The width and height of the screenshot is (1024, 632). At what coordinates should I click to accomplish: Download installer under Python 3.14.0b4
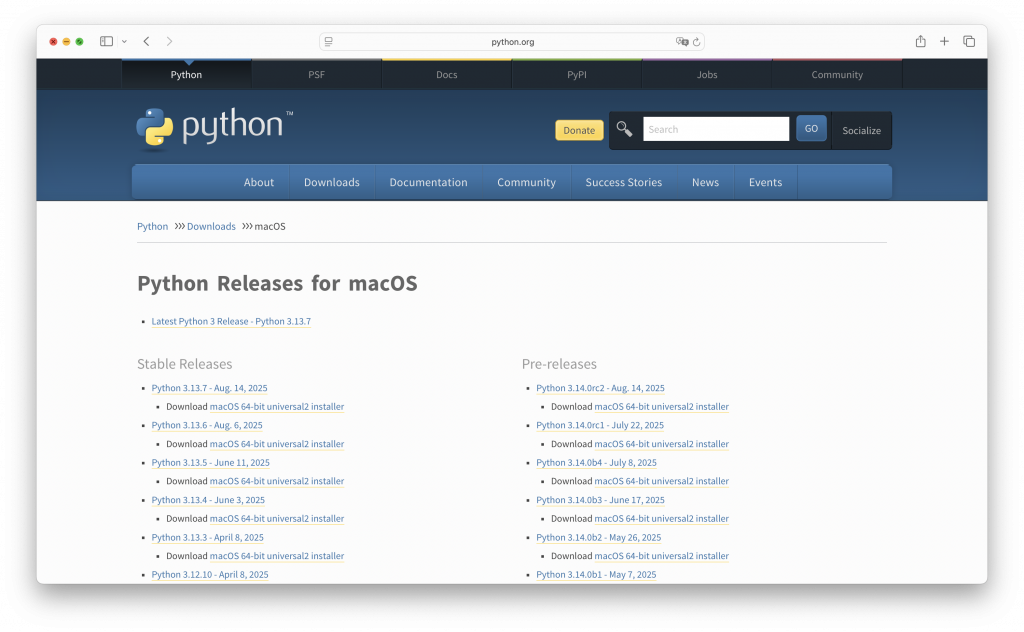(662, 481)
